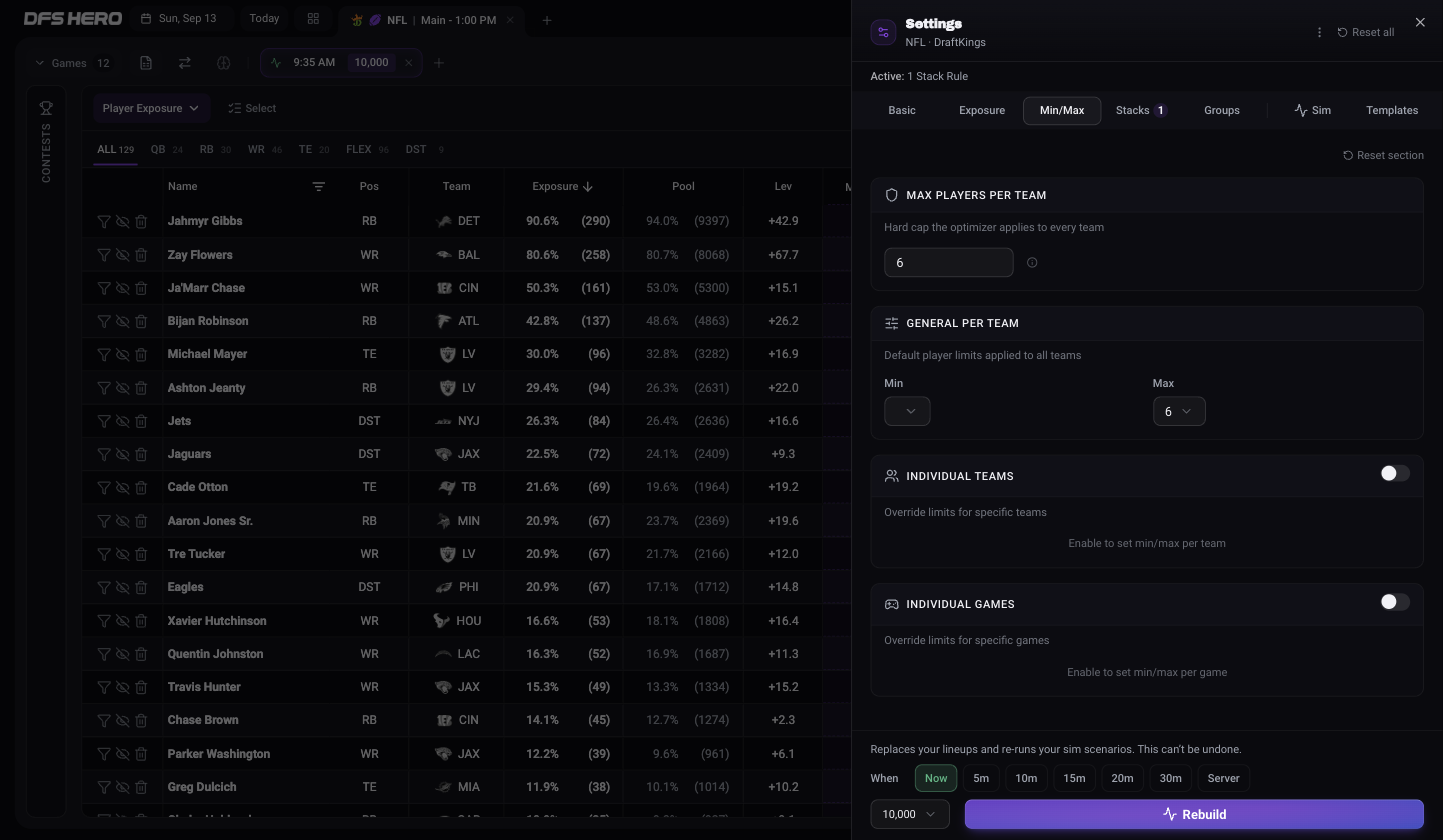The width and height of the screenshot is (1443, 840).
Task: Select the Min/Max settings tab
Action: point(1062,110)
